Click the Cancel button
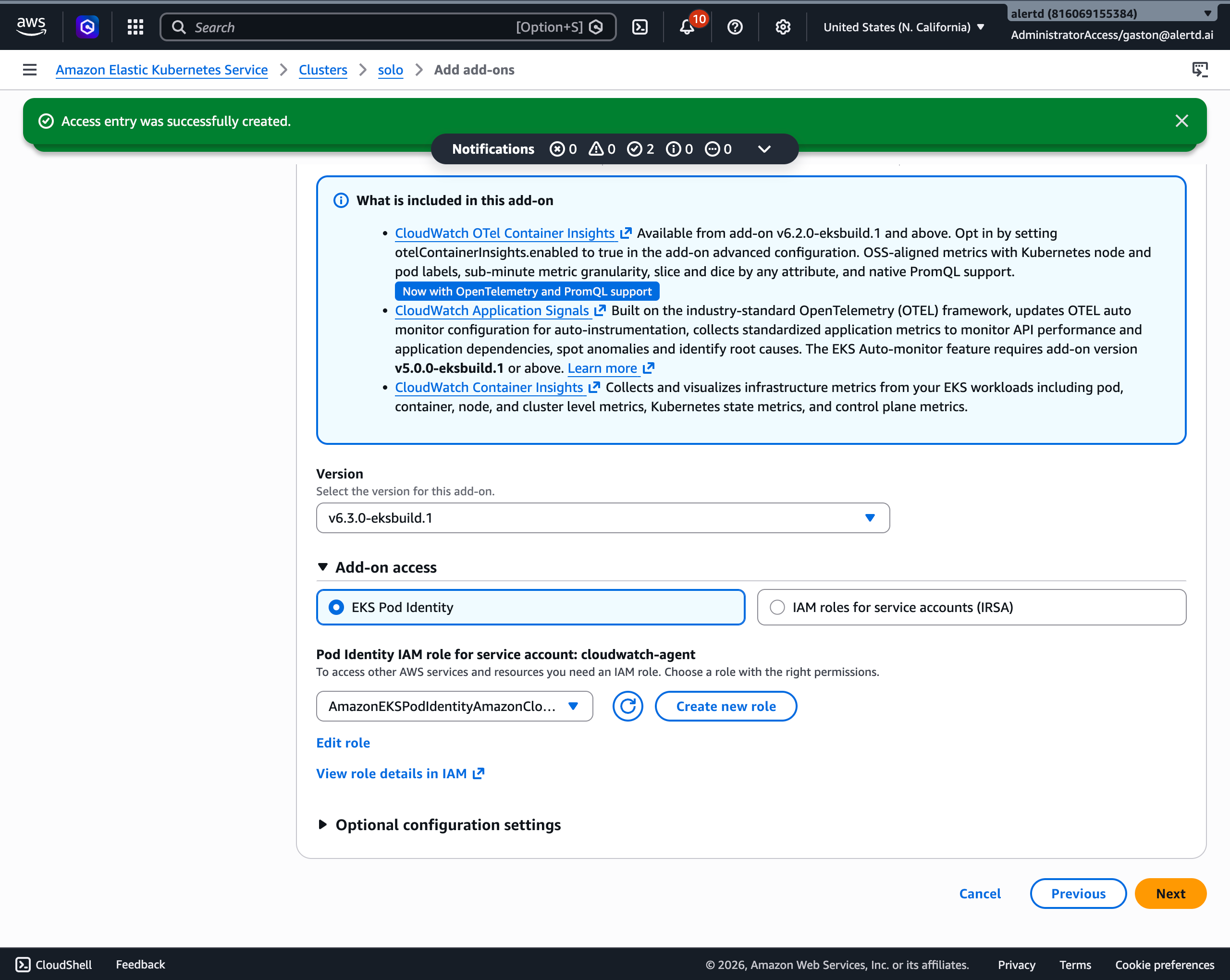Viewport: 1230px width, 980px height. (980, 894)
